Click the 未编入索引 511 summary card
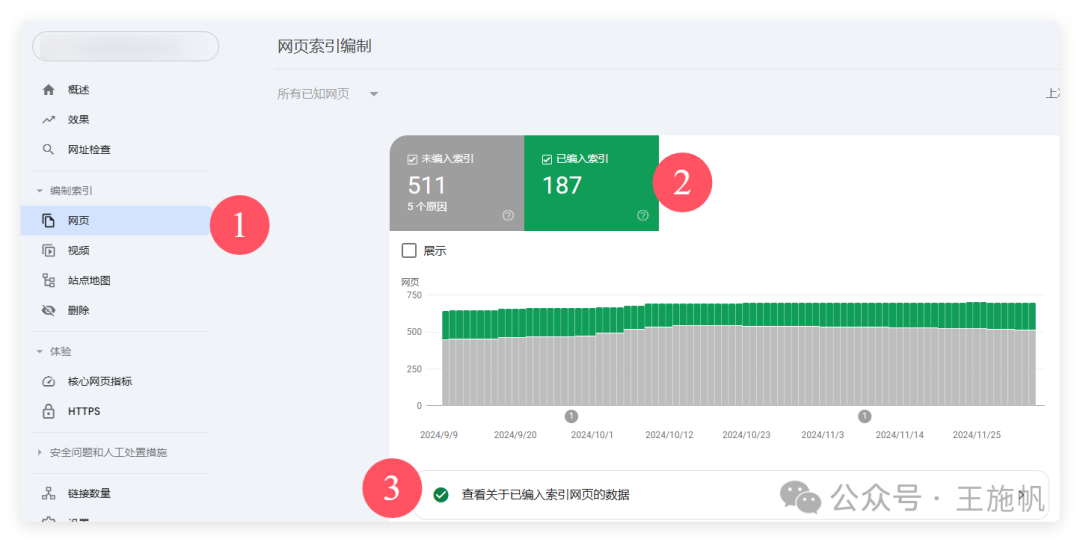This screenshot has height=542, width=1080. [457, 183]
